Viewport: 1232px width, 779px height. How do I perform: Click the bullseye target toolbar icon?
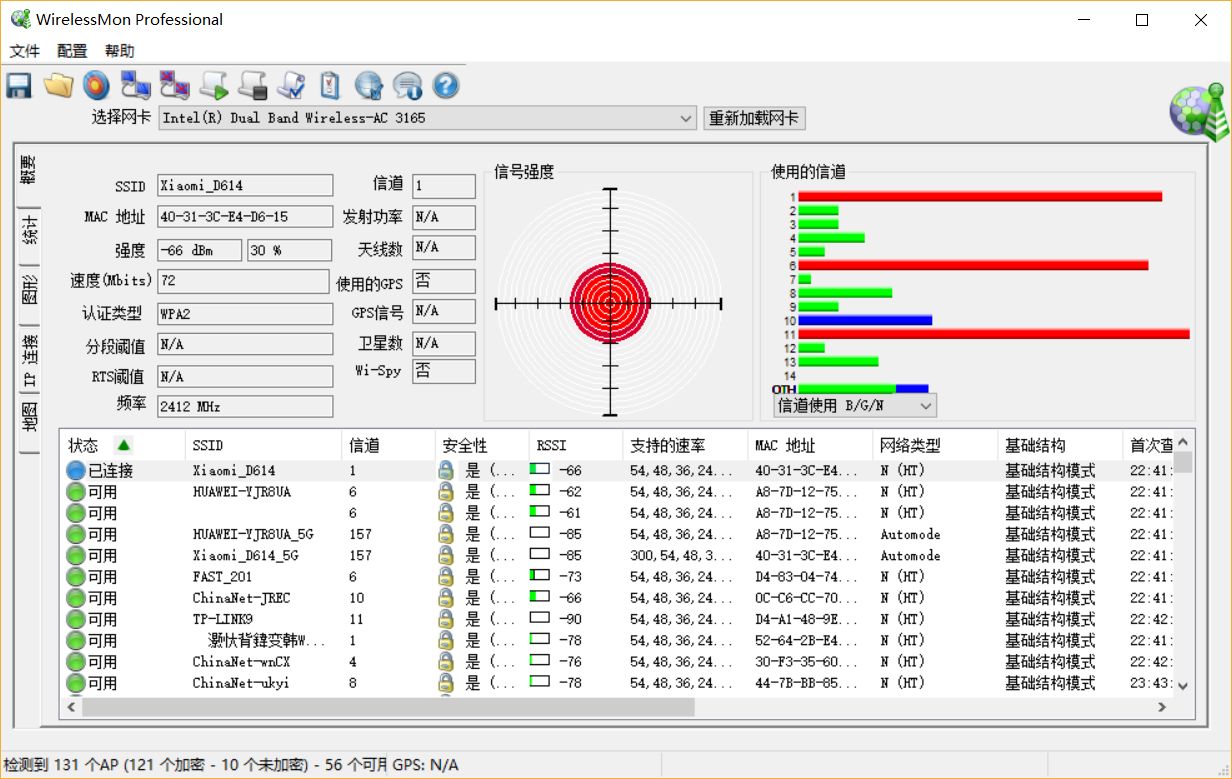pyautogui.click(x=96, y=86)
